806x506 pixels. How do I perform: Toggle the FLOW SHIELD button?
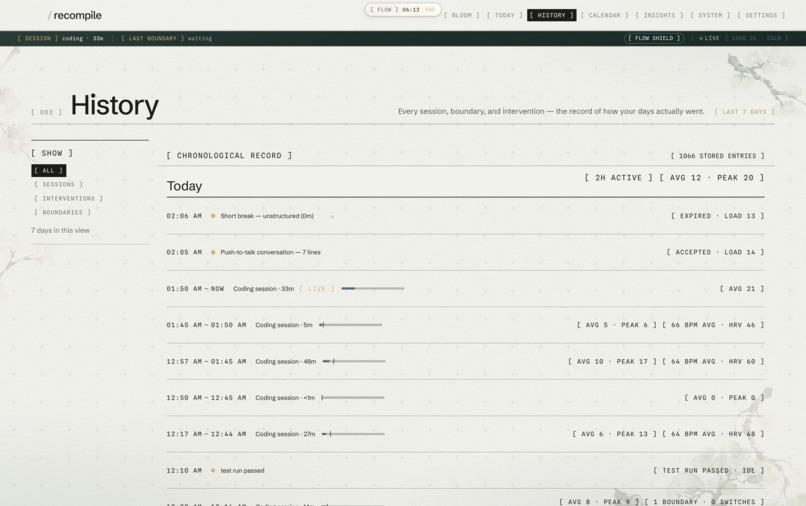(654, 38)
